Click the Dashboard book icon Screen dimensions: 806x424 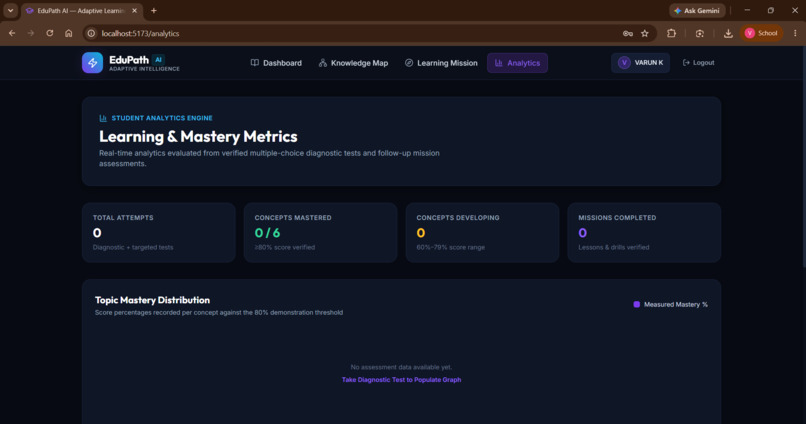(254, 63)
